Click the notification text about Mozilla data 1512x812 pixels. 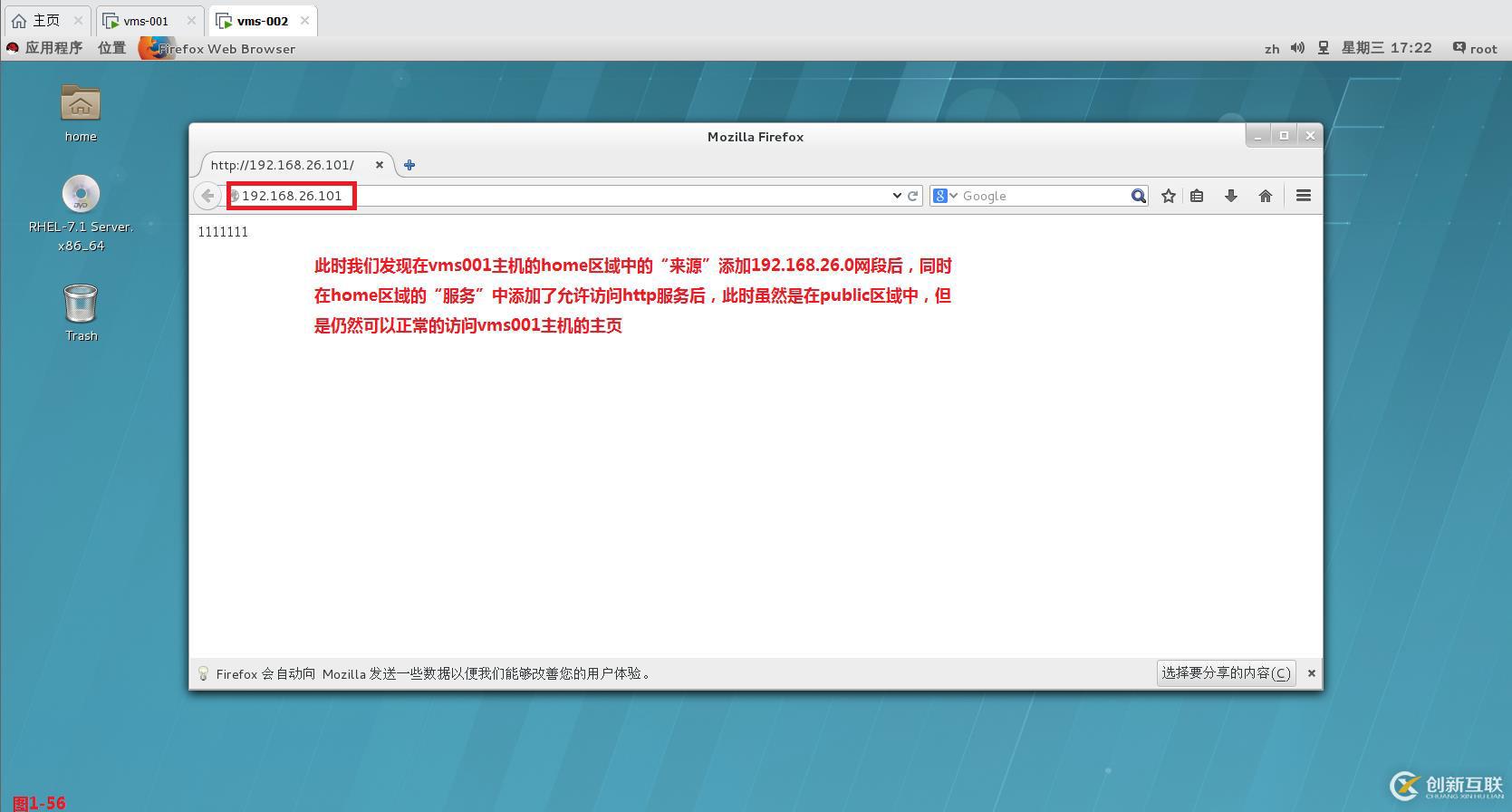pos(435,673)
